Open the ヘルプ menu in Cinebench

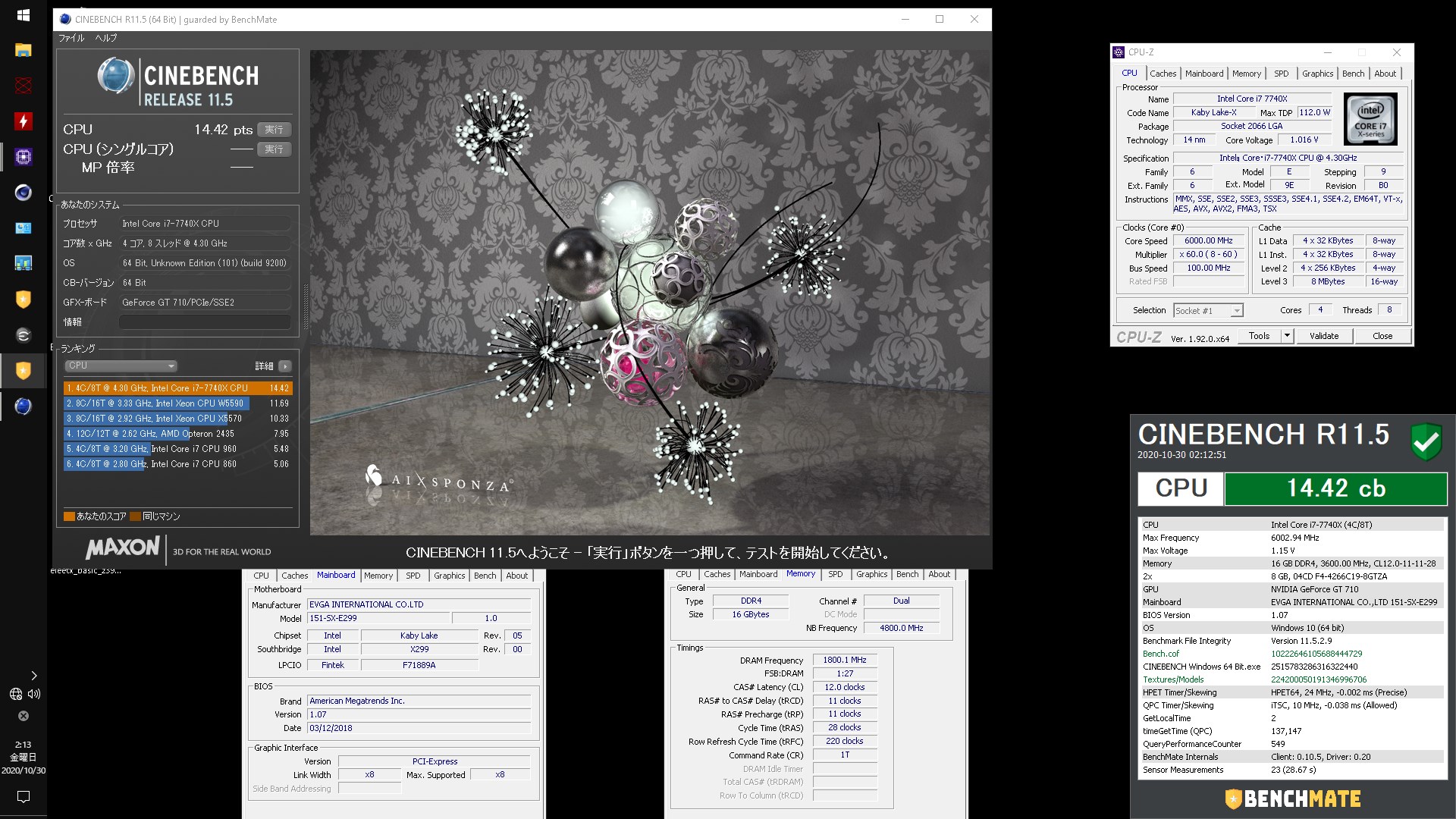point(106,38)
